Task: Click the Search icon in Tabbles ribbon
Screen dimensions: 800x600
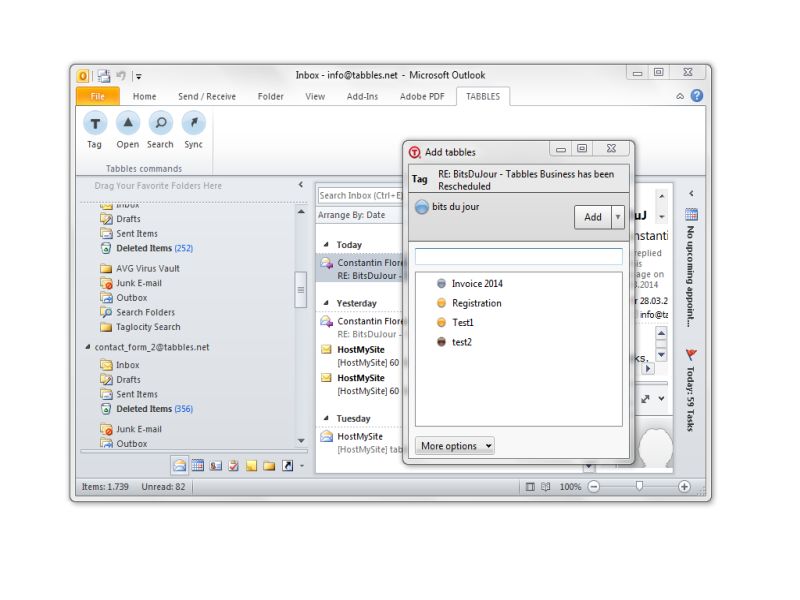Action: click(161, 123)
